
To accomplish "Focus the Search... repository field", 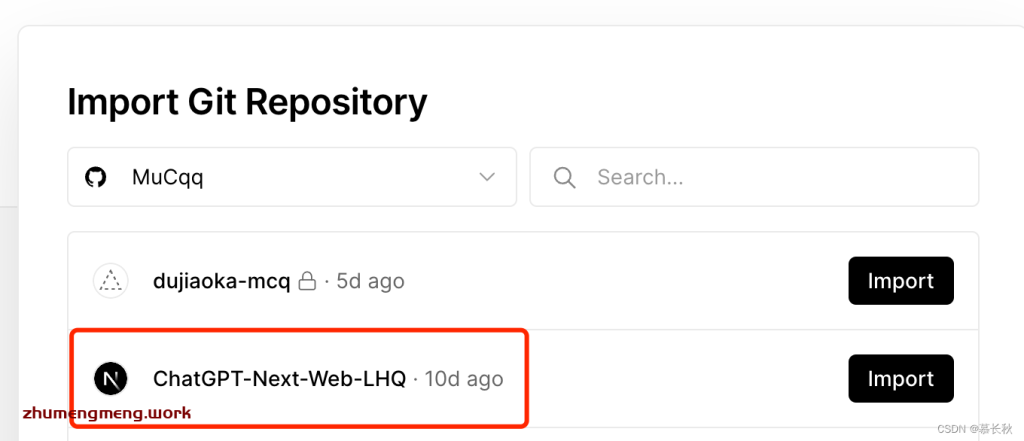I will (x=754, y=177).
